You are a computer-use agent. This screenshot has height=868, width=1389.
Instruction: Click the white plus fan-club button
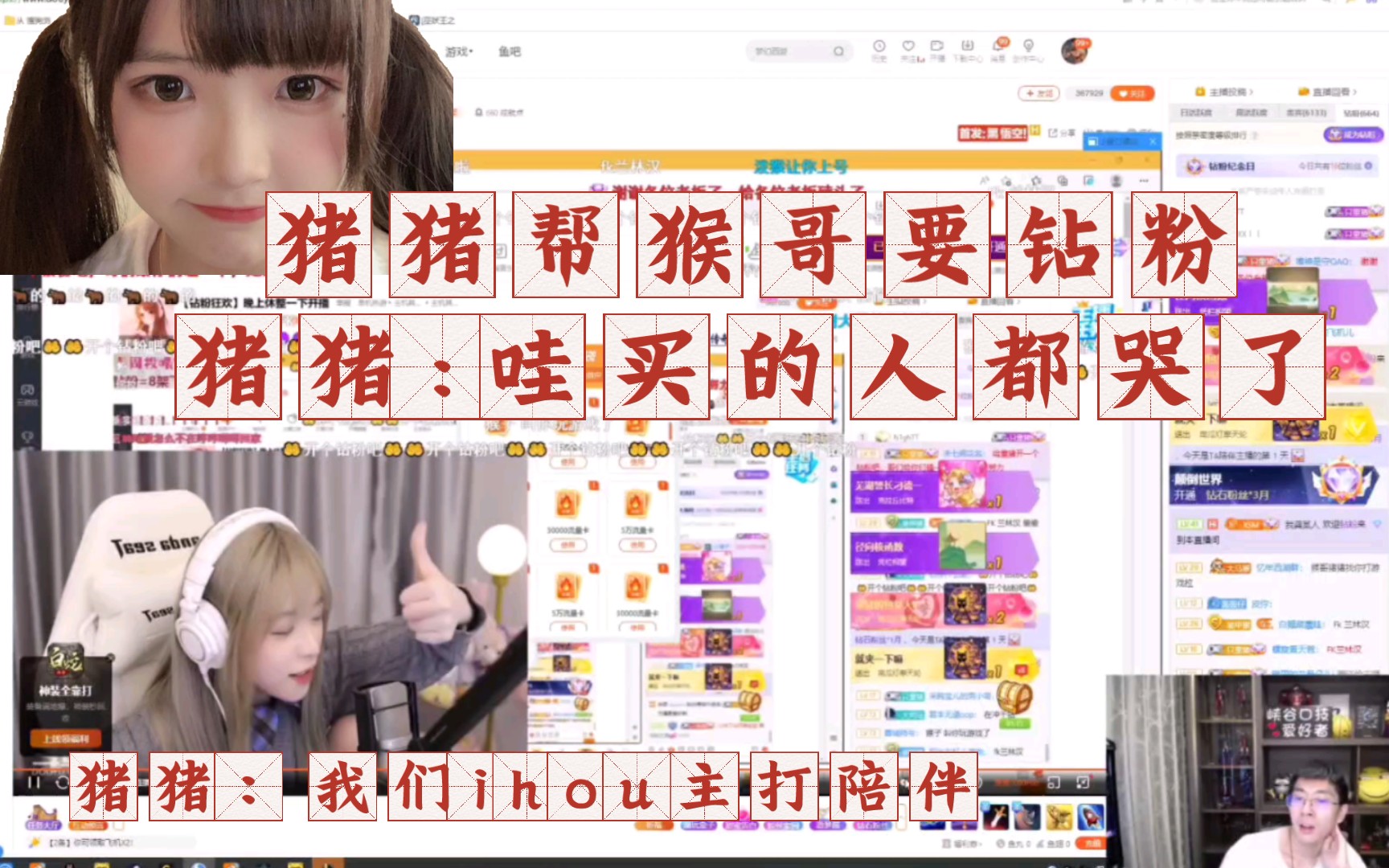pos(1039,93)
